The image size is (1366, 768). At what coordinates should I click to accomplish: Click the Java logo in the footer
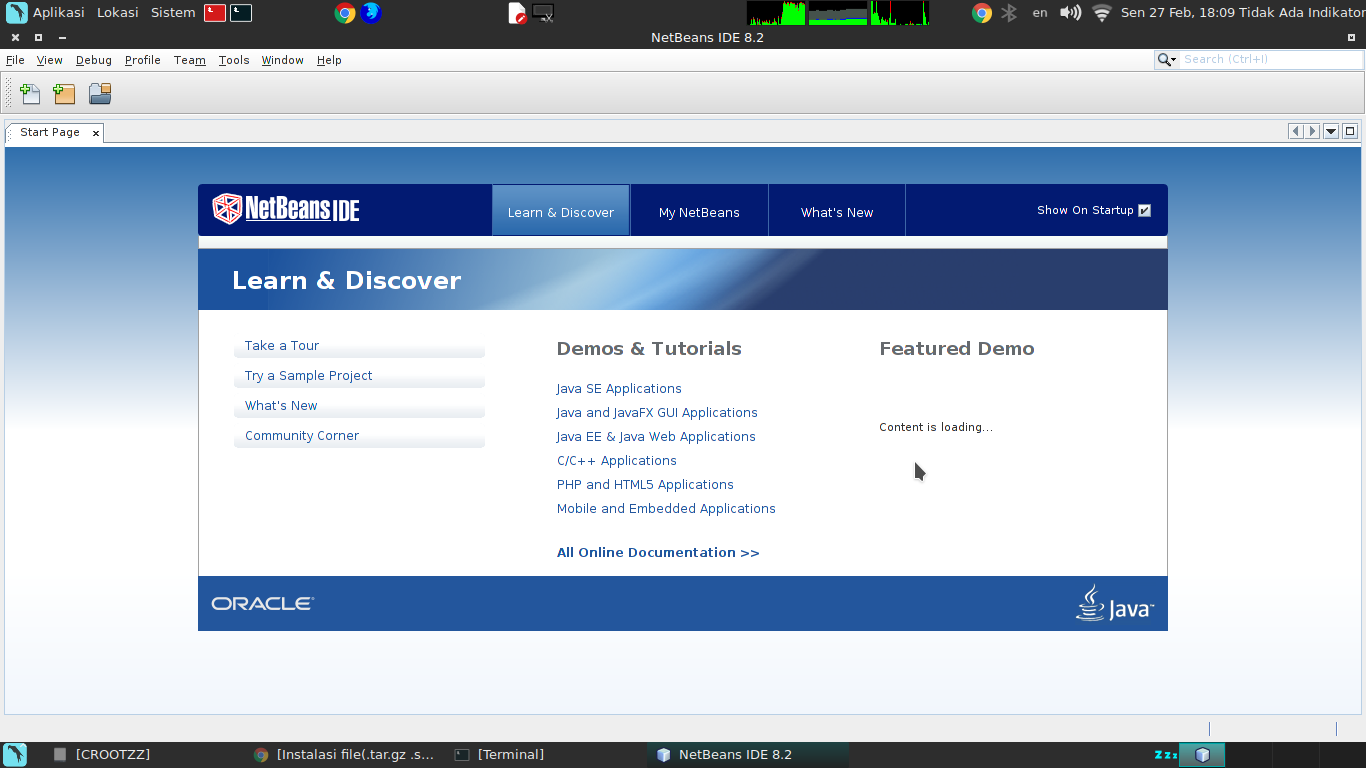(1114, 603)
